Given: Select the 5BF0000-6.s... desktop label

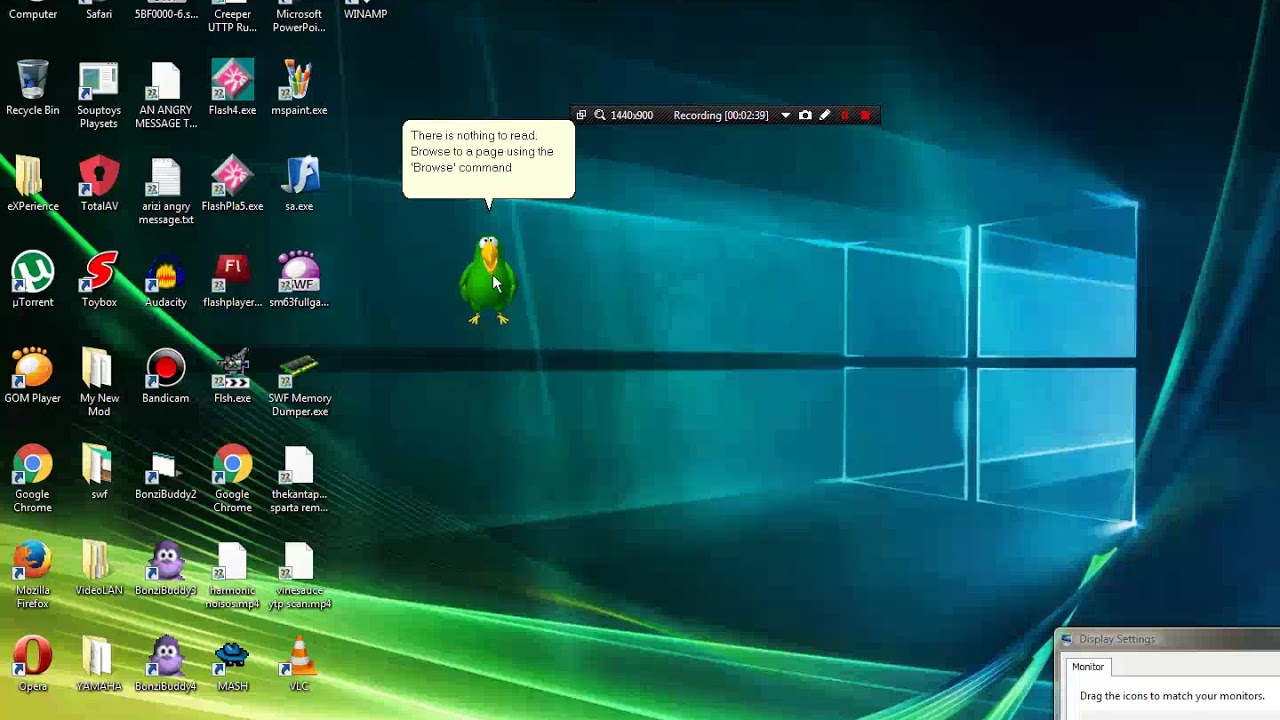Looking at the screenshot, I should coord(166,14).
